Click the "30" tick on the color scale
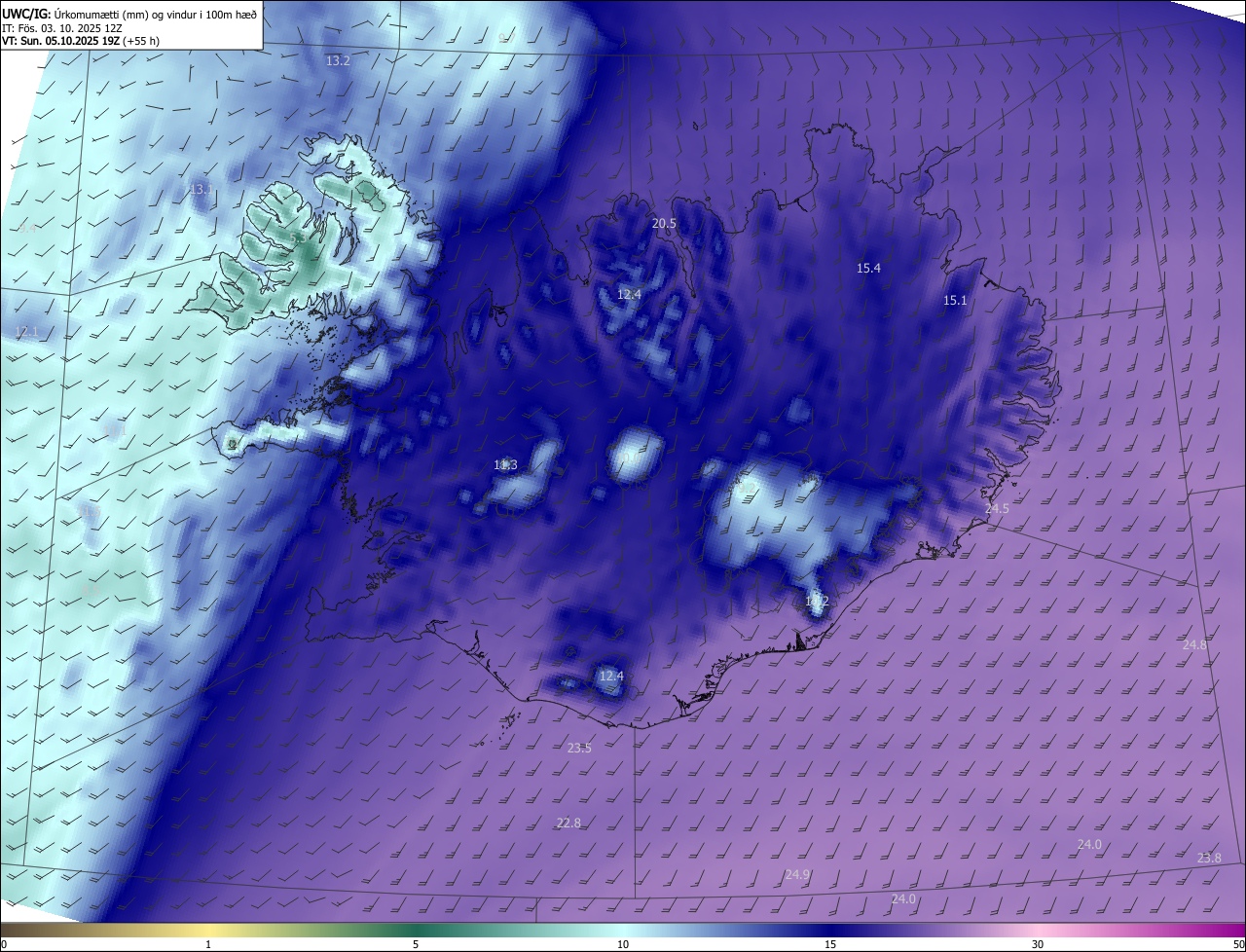 (x=1038, y=944)
